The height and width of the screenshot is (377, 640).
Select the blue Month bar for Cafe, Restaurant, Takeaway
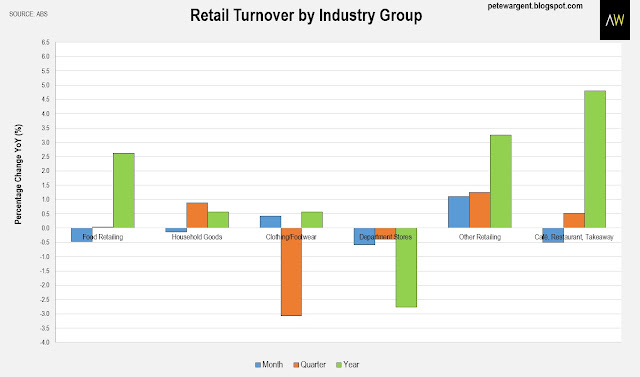[553, 235]
